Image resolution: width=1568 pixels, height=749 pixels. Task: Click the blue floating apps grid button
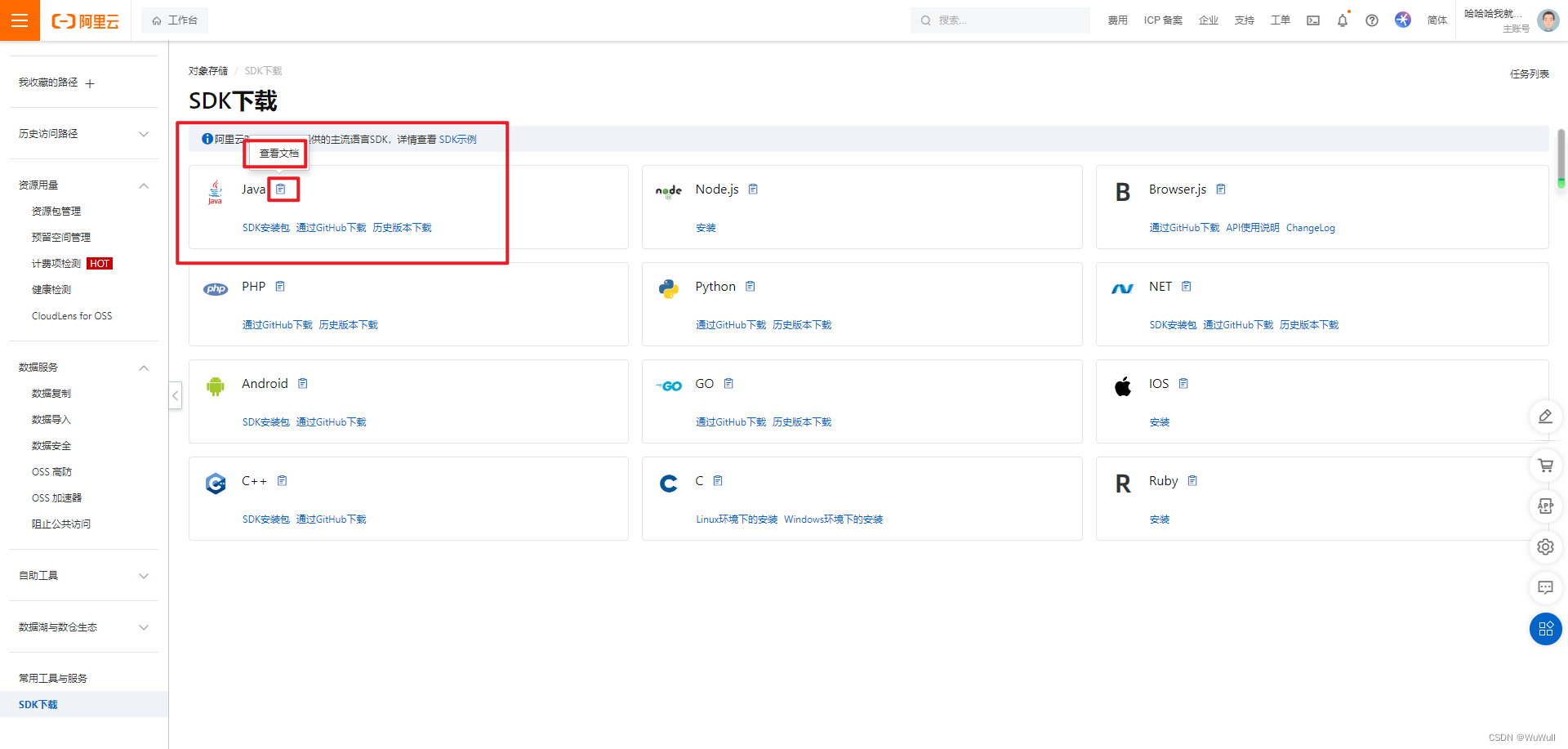[1545, 629]
